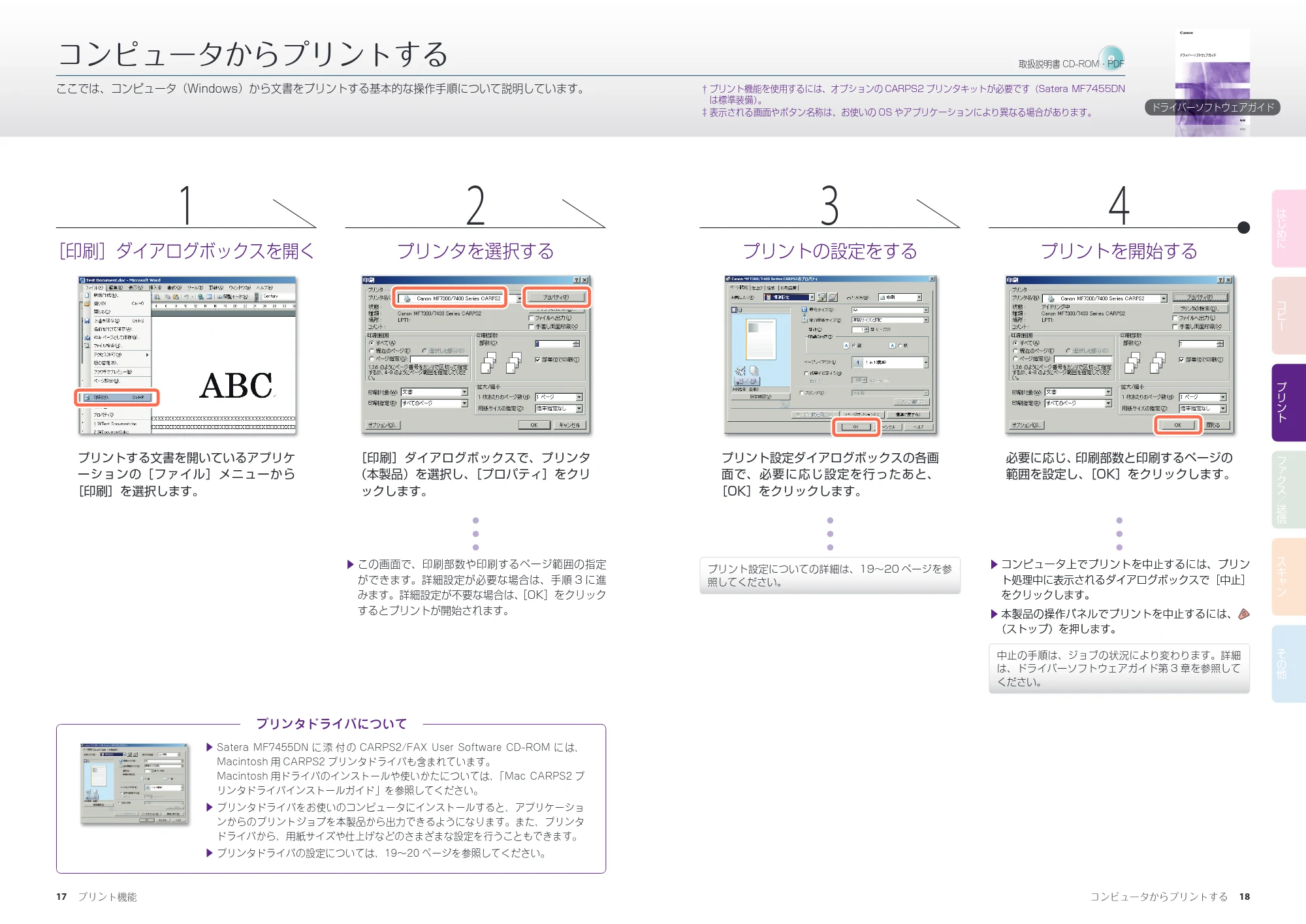This screenshot has height=924, width=1306.
Task: Click the new document icon in Word's File menu
Action: [86, 295]
